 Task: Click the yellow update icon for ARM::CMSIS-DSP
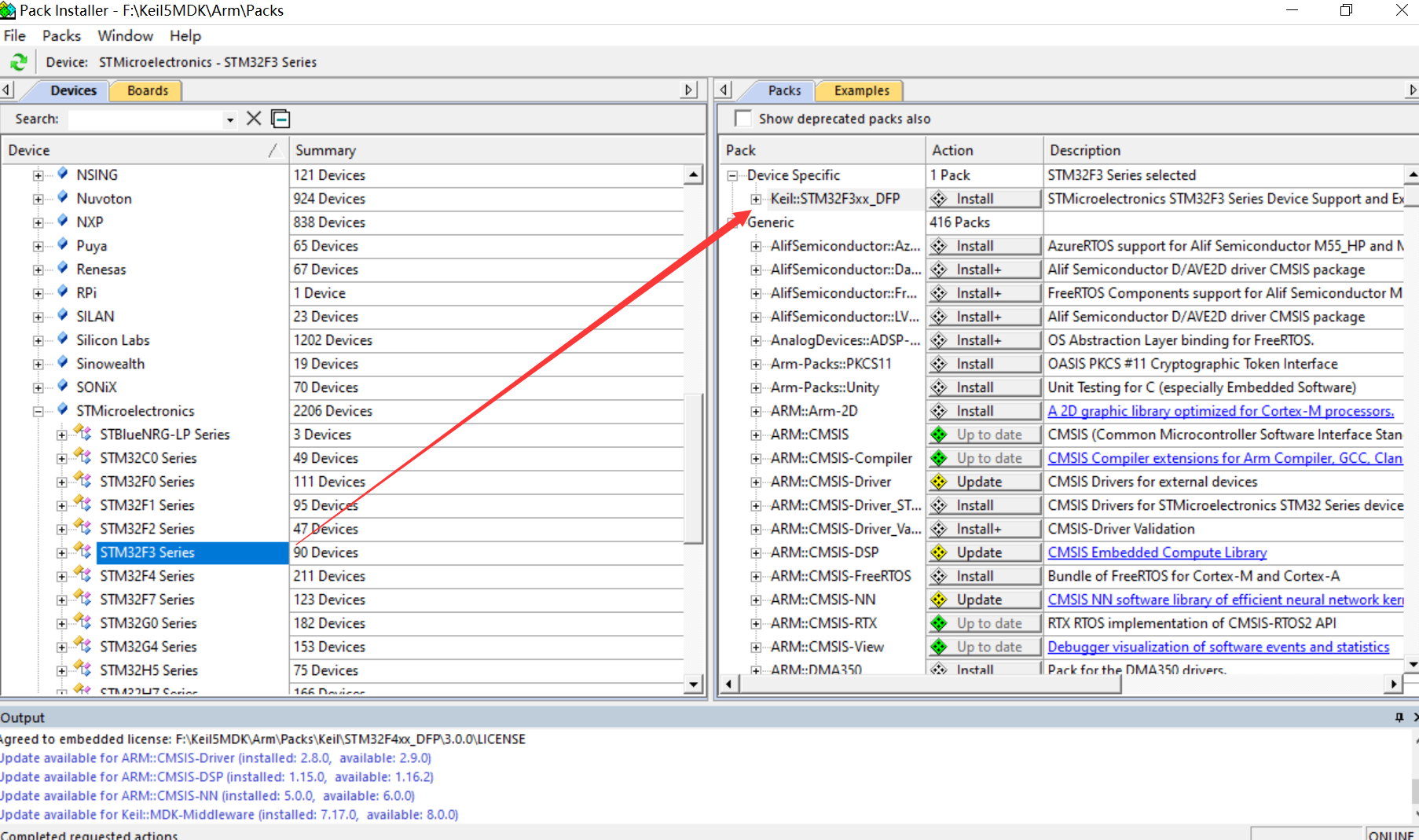[x=939, y=552]
